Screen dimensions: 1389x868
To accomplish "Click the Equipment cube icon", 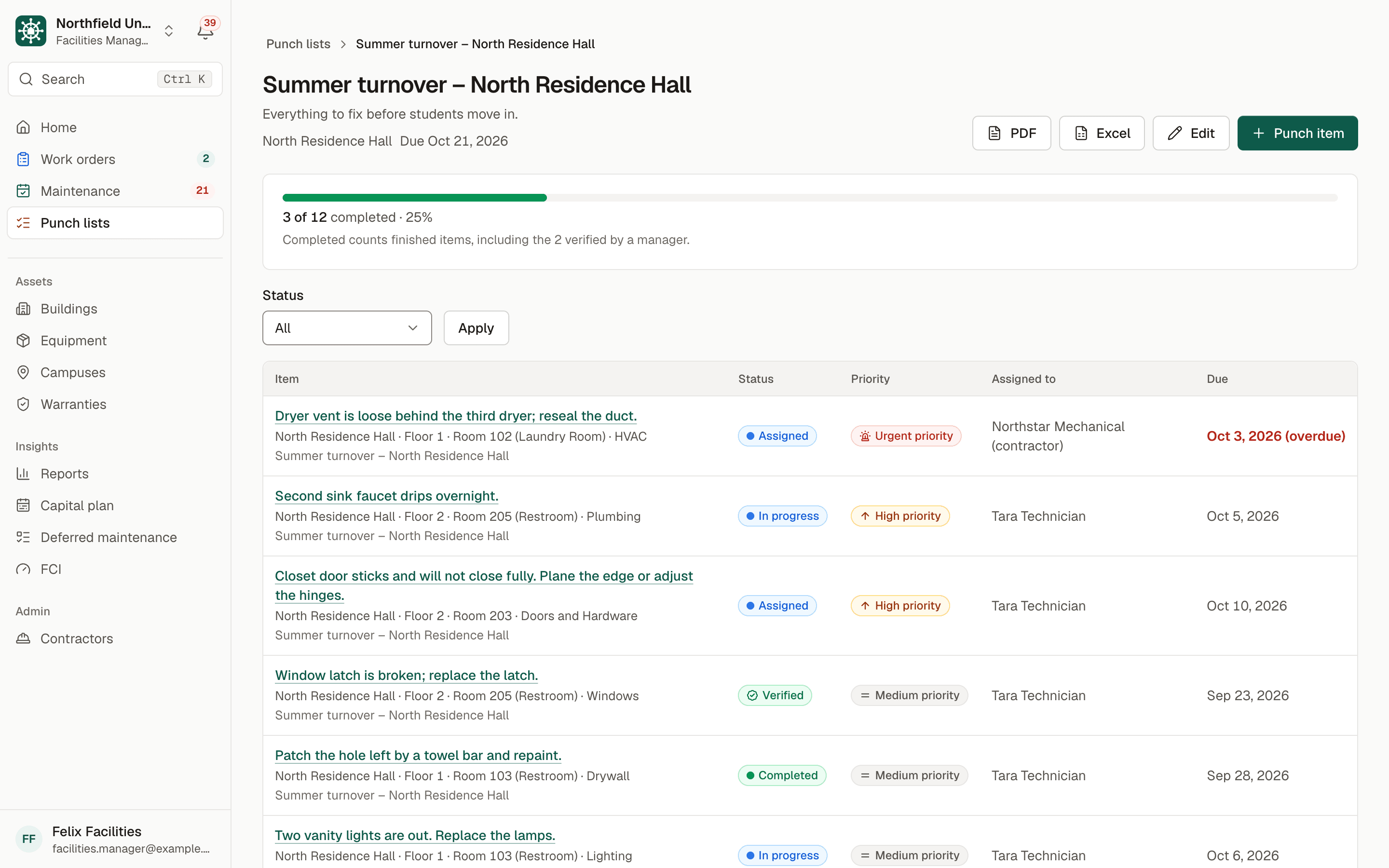I will 23,340.
